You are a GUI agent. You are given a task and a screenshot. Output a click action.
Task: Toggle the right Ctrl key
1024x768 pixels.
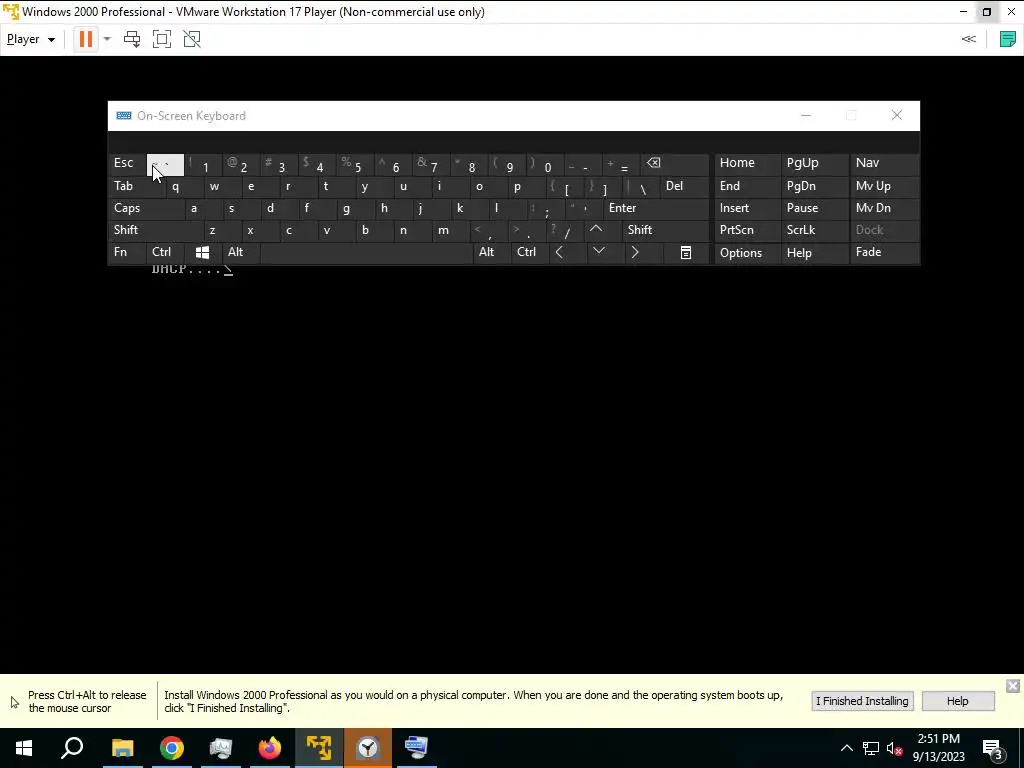(530, 253)
